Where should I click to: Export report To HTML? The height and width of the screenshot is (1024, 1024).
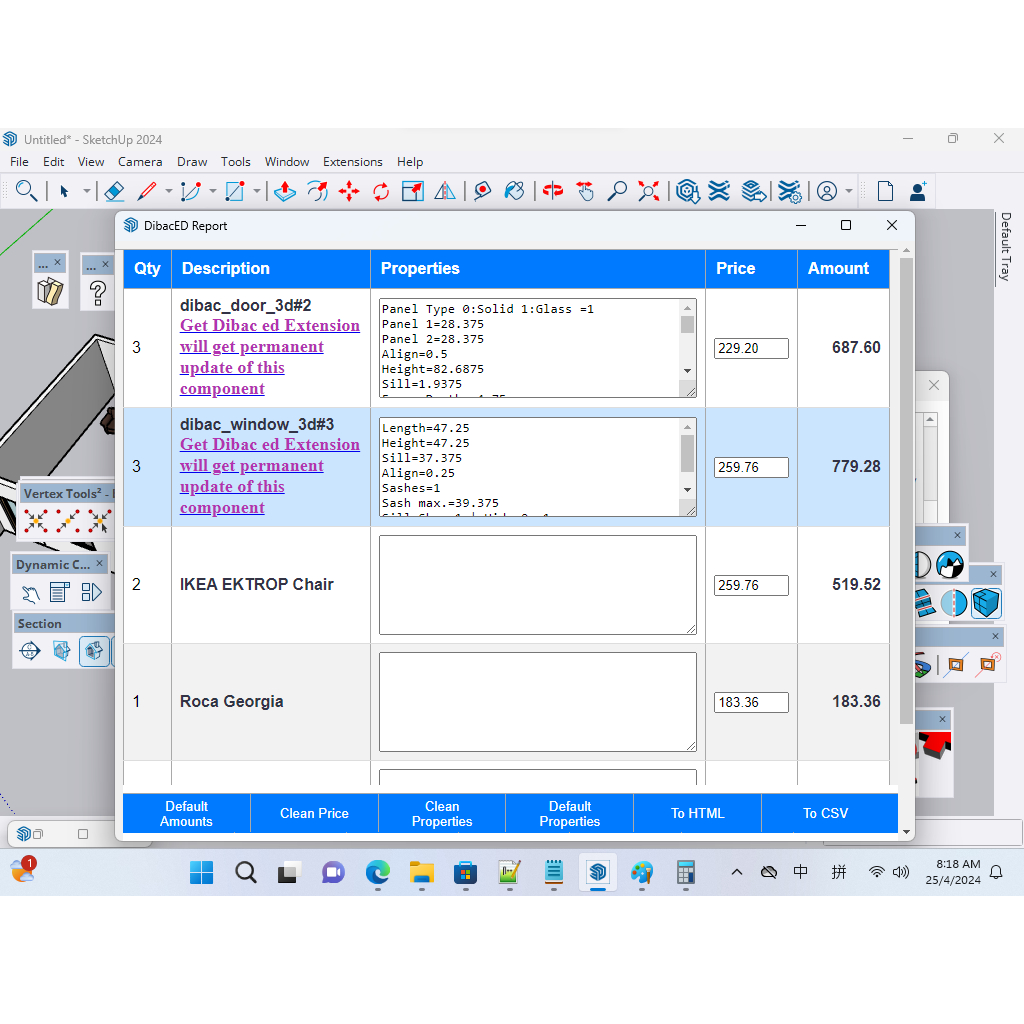click(x=697, y=813)
